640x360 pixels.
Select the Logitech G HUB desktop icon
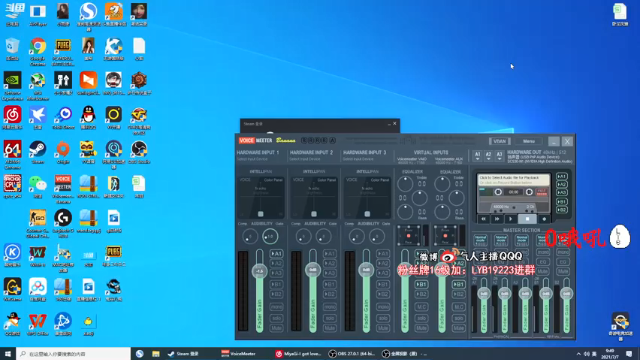pyautogui.click(x=63, y=223)
